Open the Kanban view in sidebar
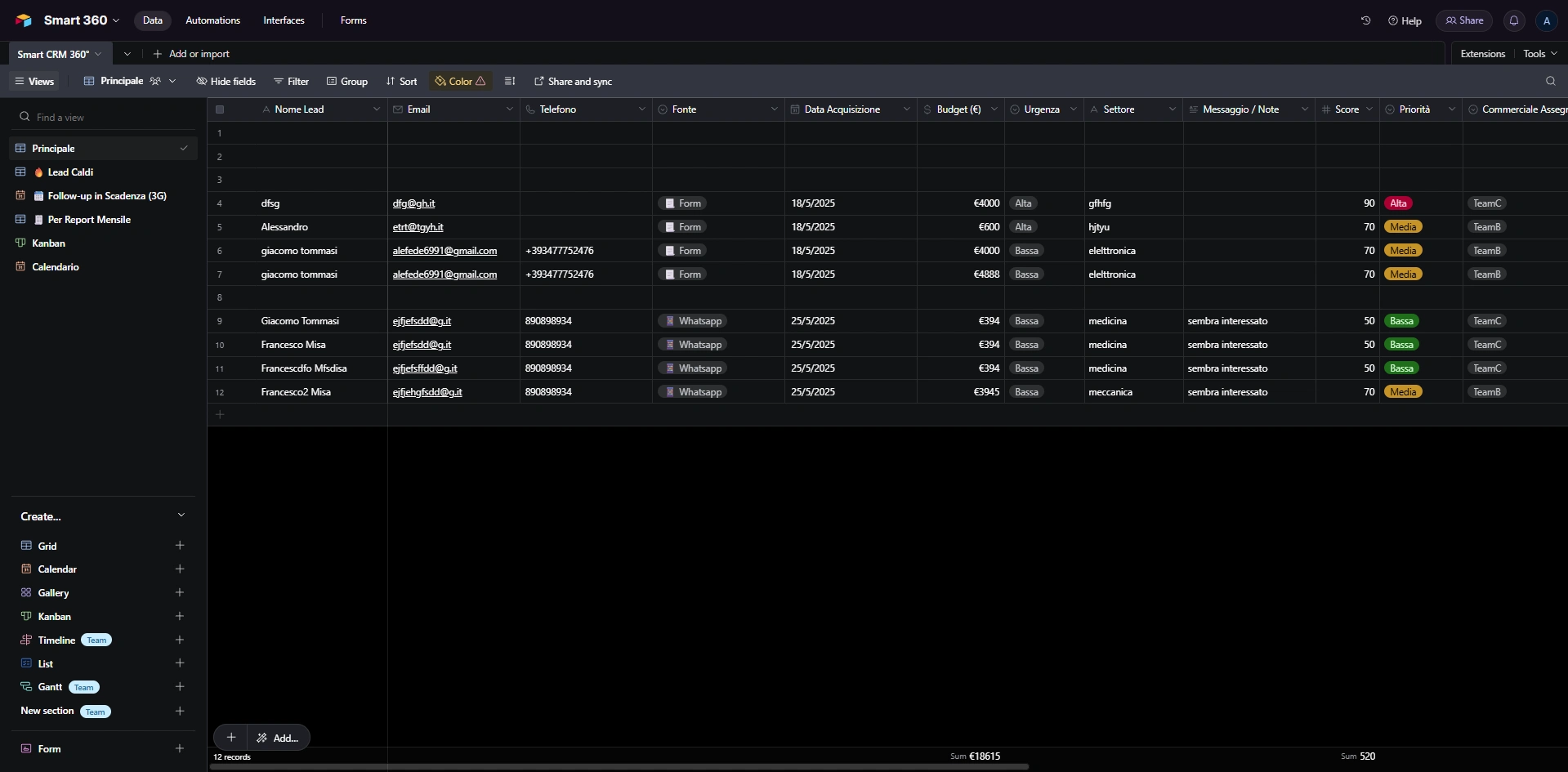Viewport: 1568px width, 772px height. [x=48, y=243]
